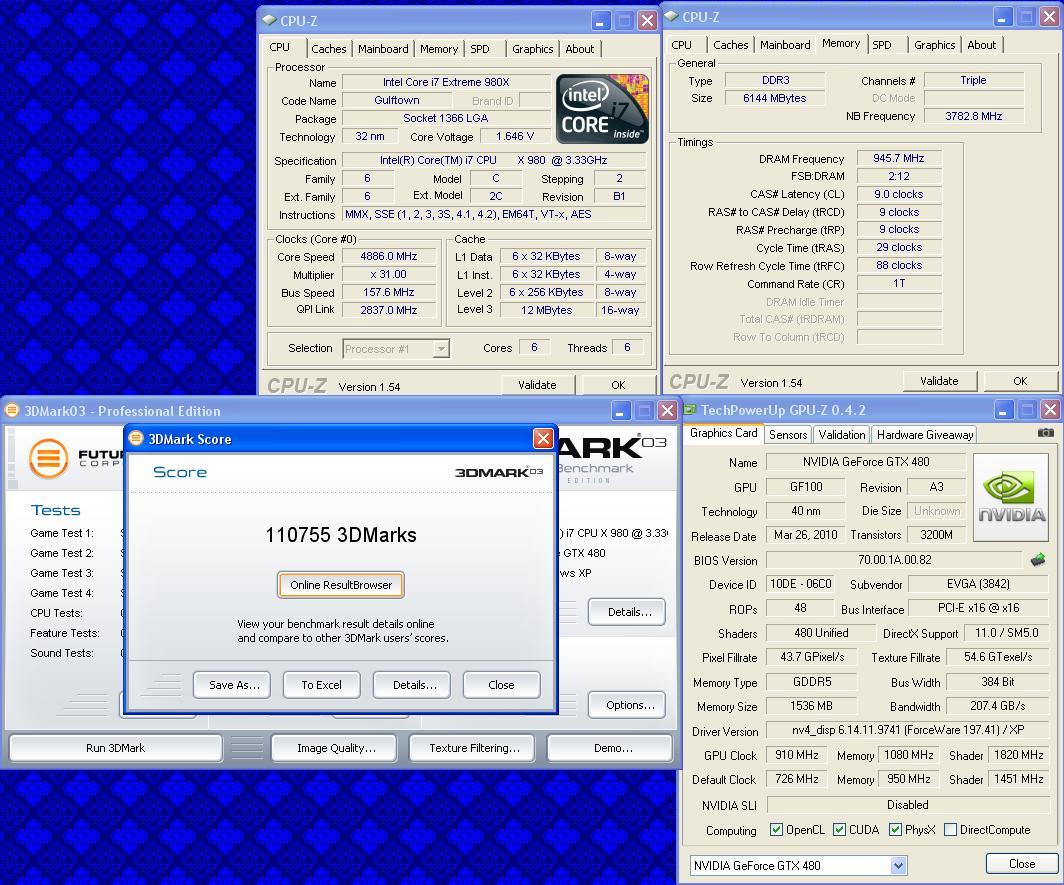This screenshot has width=1064, height=885.
Task: Click the Bandwidth value 207.4 GB/s
Action: pyautogui.click(x=998, y=706)
